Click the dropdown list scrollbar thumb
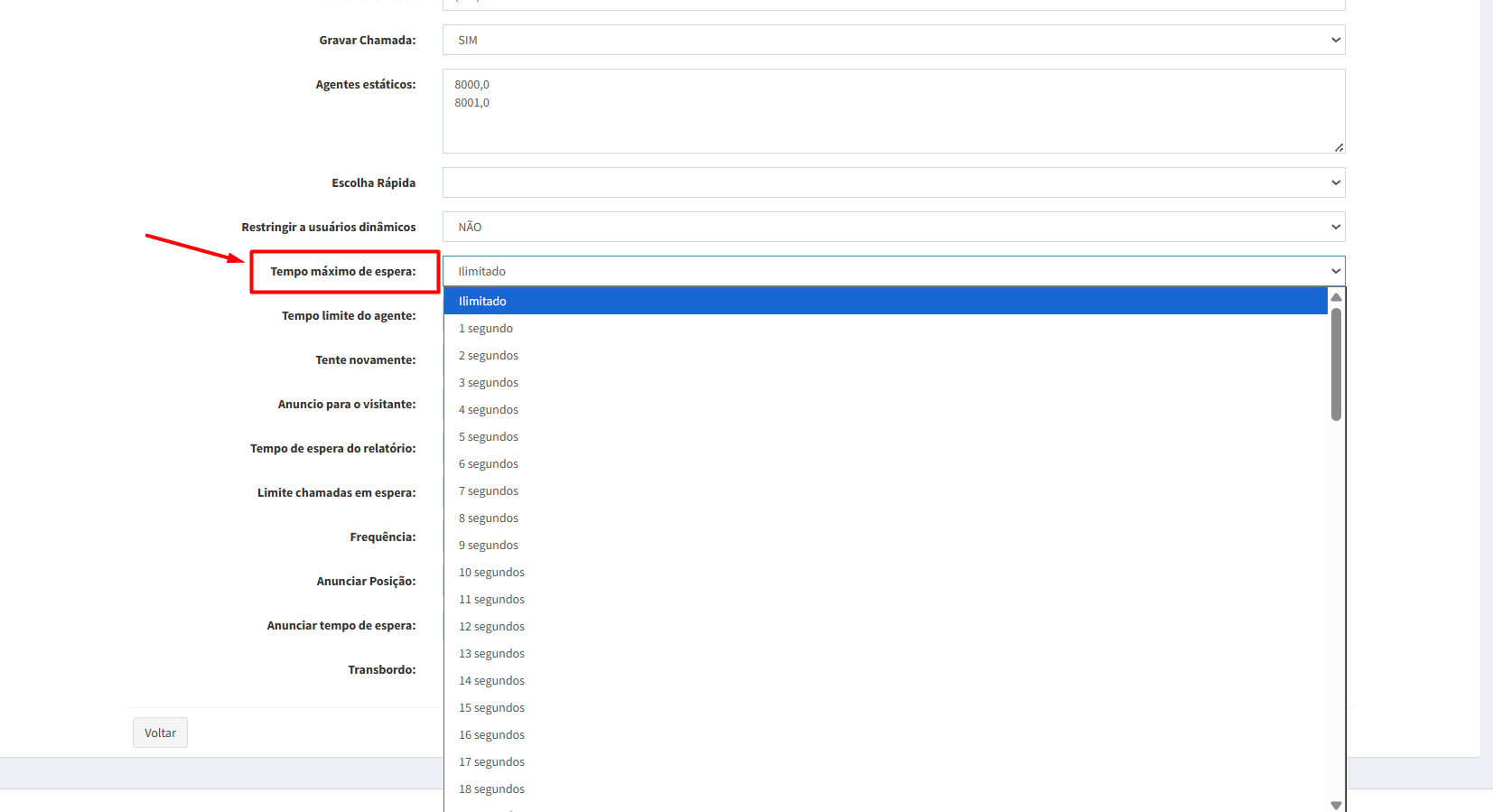The height and width of the screenshot is (812, 1493). (1336, 364)
